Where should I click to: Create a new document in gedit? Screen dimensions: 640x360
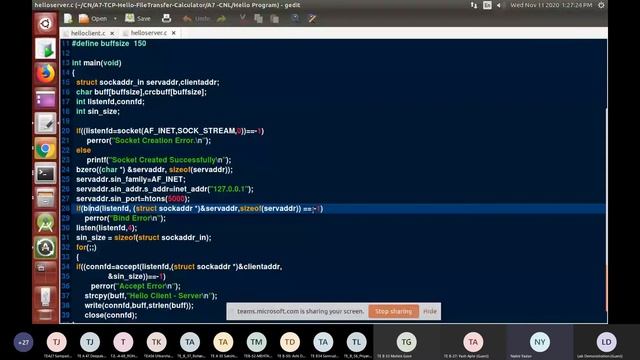[x=68, y=18]
